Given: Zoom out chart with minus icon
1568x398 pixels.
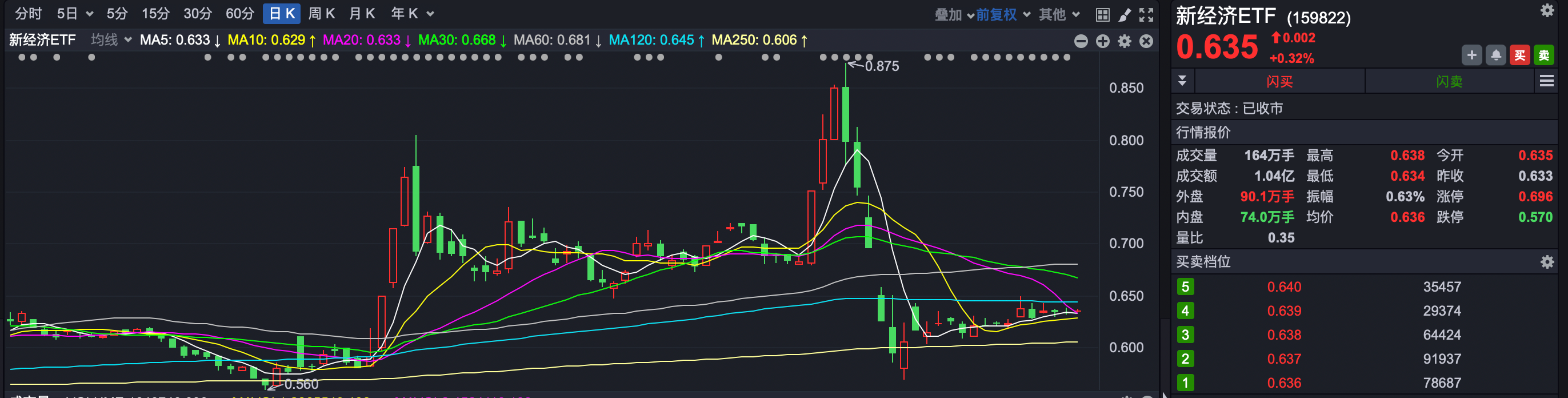Looking at the screenshot, I should coord(1081,41).
